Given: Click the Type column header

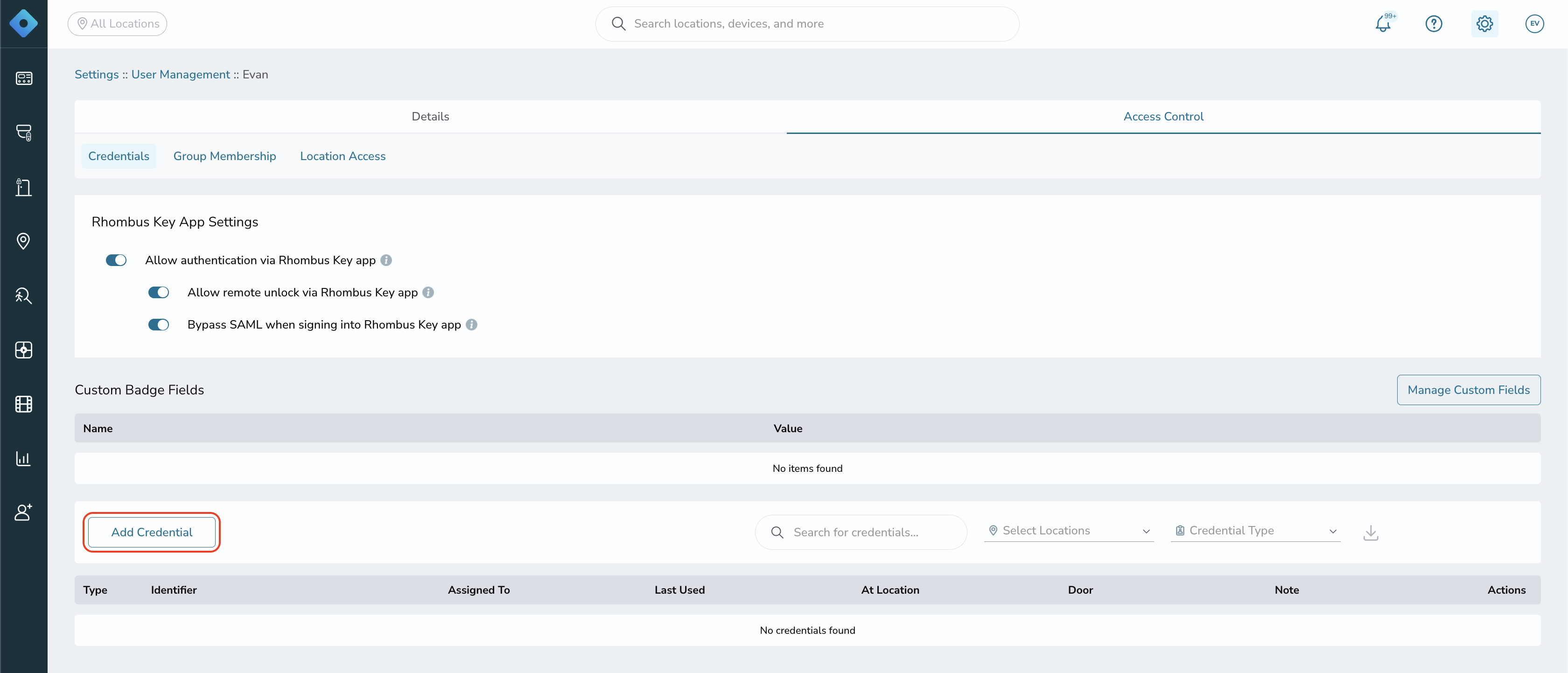Looking at the screenshot, I should tap(95, 590).
